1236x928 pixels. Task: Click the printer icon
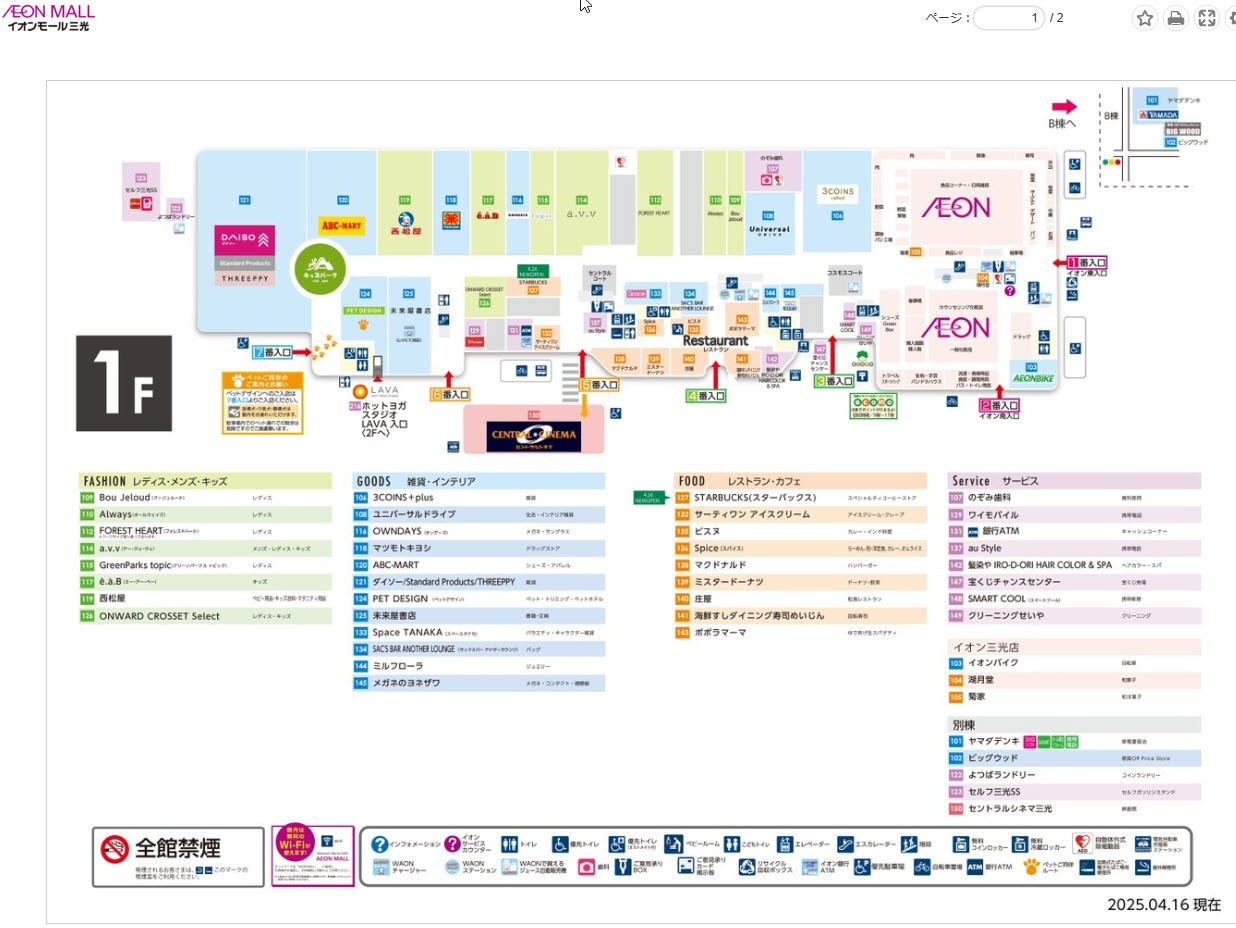1176,18
